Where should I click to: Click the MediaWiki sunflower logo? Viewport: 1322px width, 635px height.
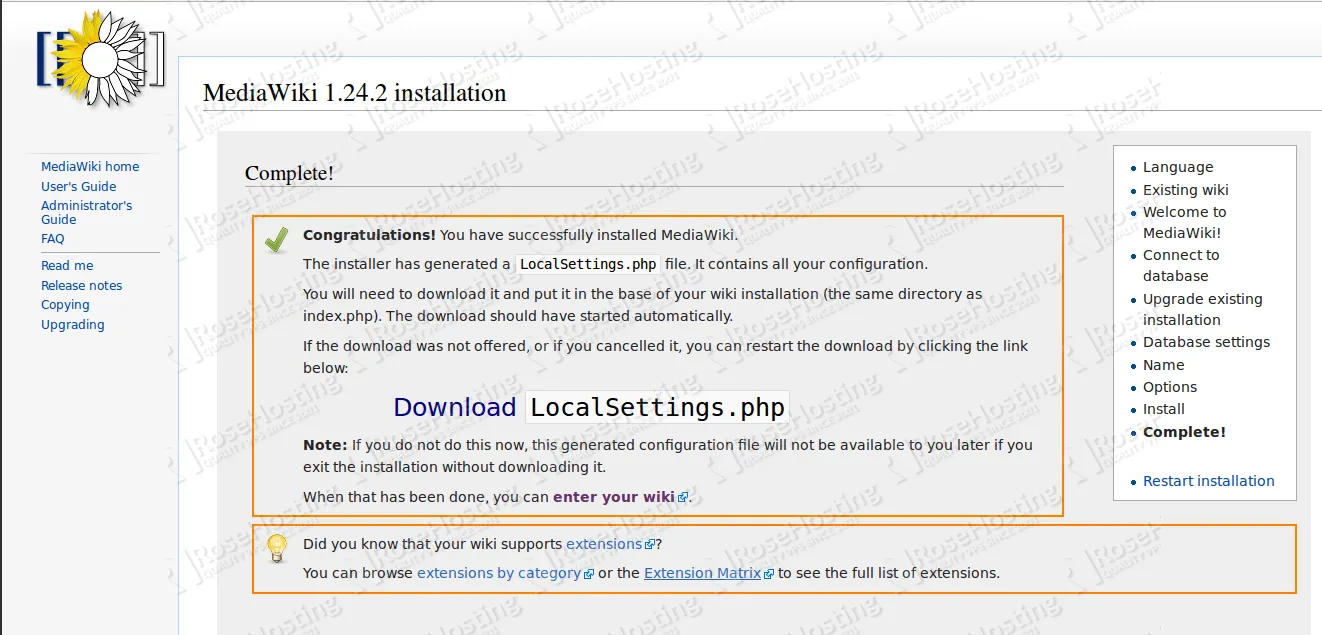100,60
